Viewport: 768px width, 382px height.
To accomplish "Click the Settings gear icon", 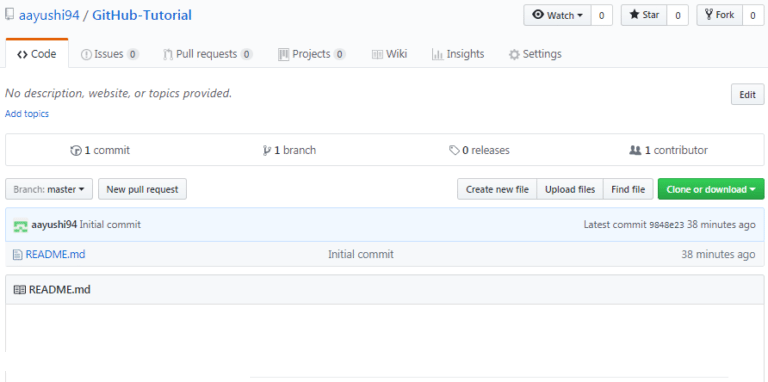I will click(x=514, y=54).
